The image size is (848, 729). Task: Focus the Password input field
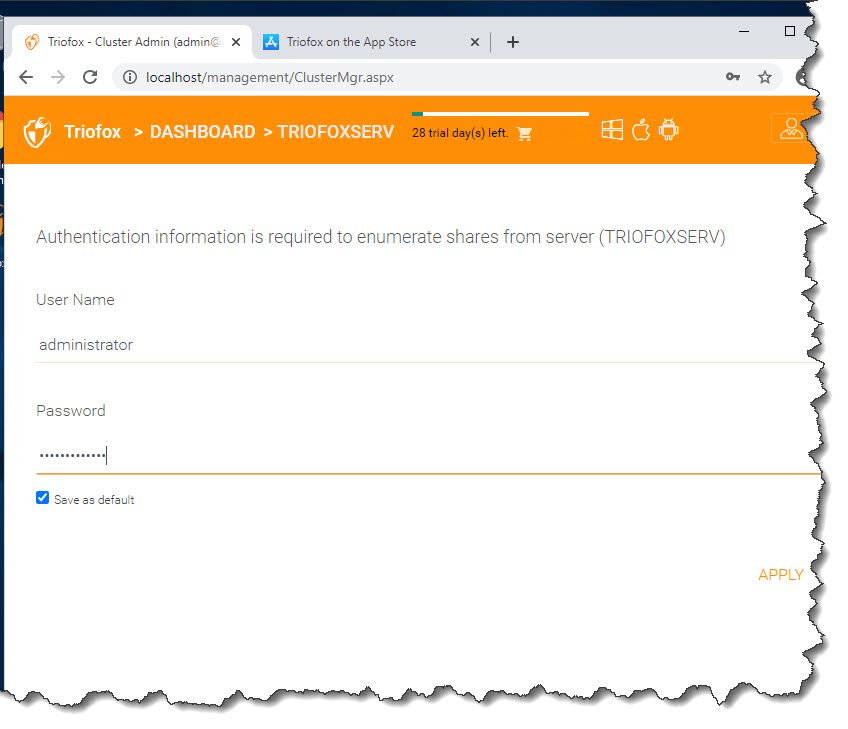click(x=427, y=455)
